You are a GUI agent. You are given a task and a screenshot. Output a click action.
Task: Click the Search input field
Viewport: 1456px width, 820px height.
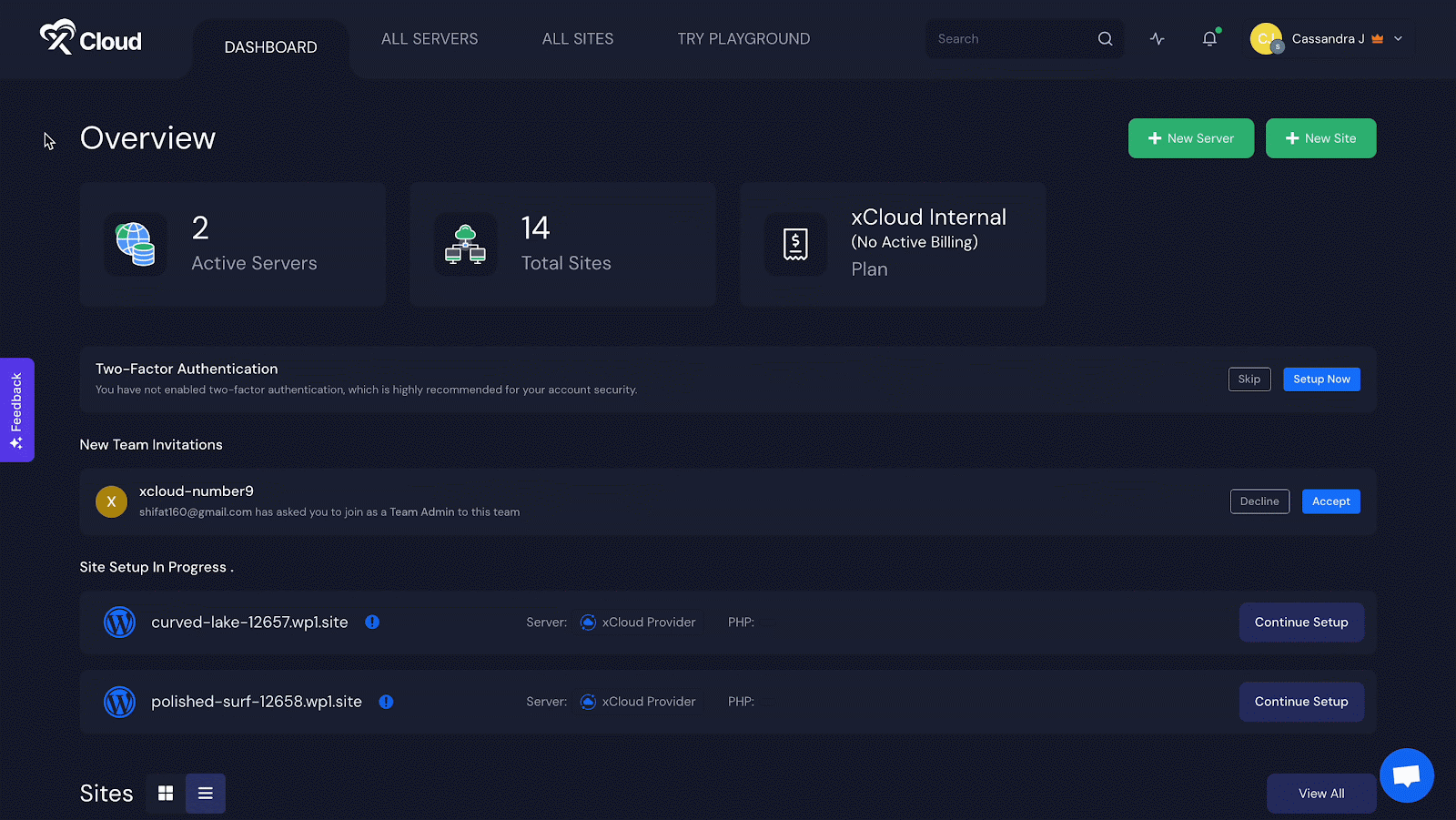click(1010, 39)
